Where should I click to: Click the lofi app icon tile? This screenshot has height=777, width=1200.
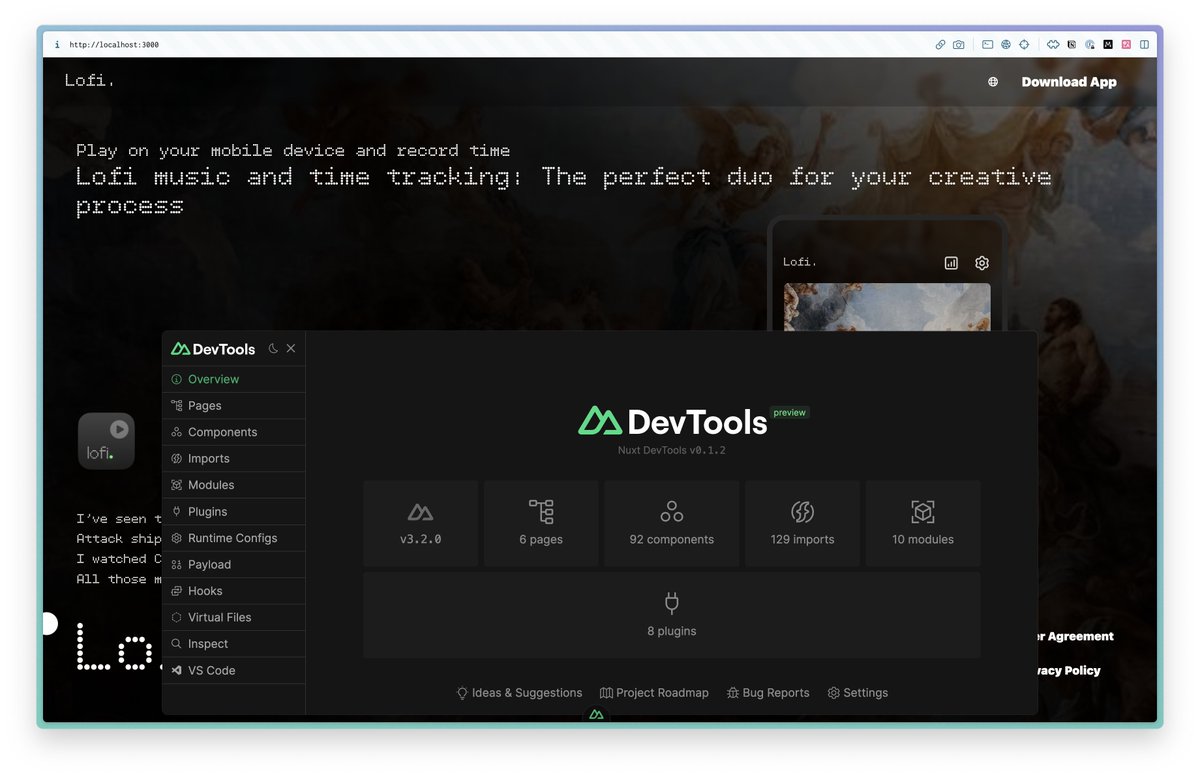pyautogui.click(x=106, y=441)
